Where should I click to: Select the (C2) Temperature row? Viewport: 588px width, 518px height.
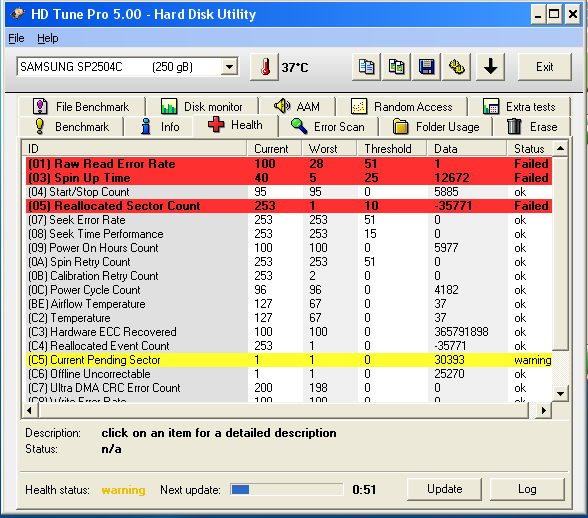(289, 318)
